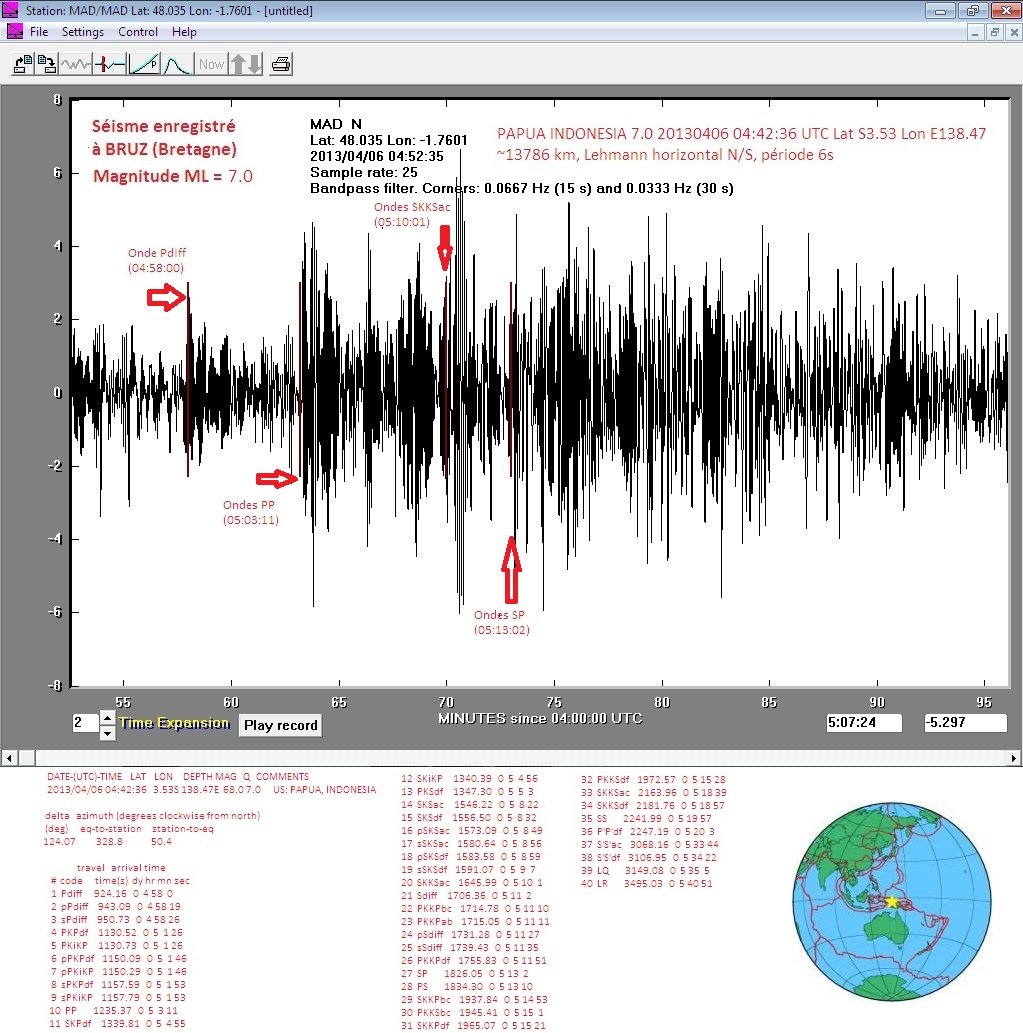Decrease Time Expansion with down arrow

pos(108,733)
